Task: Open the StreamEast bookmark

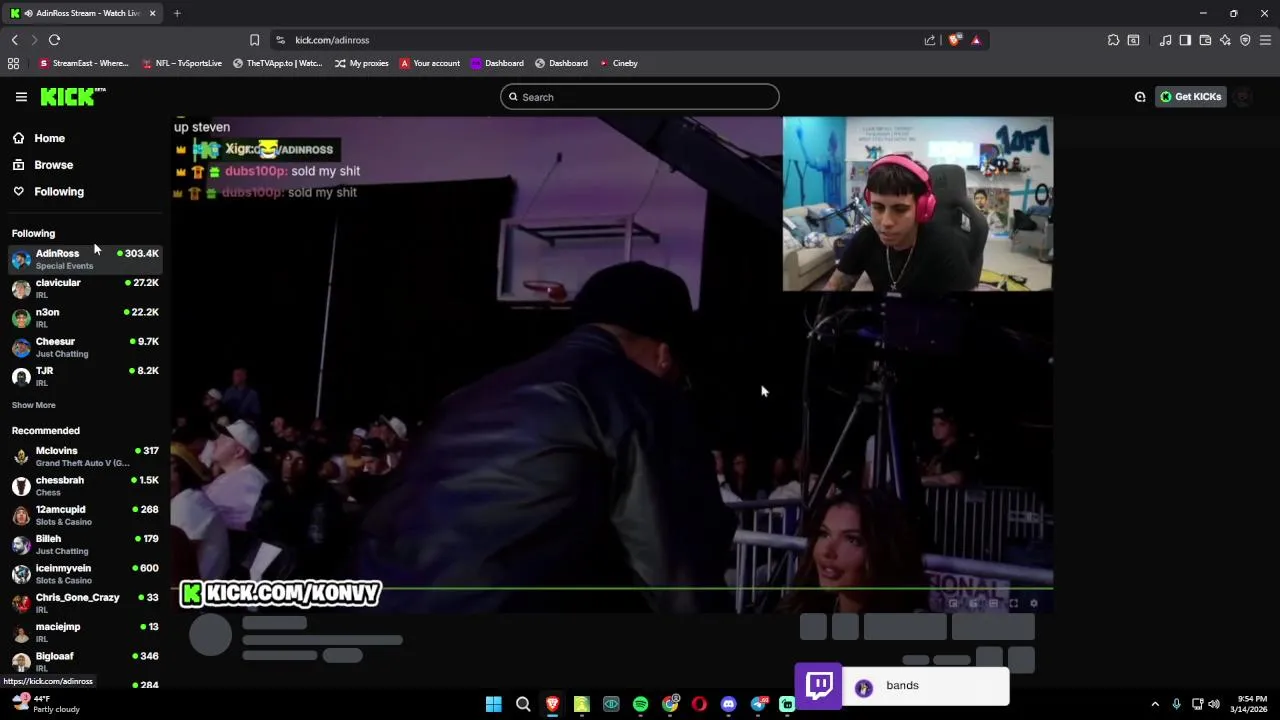Action: 84,63
